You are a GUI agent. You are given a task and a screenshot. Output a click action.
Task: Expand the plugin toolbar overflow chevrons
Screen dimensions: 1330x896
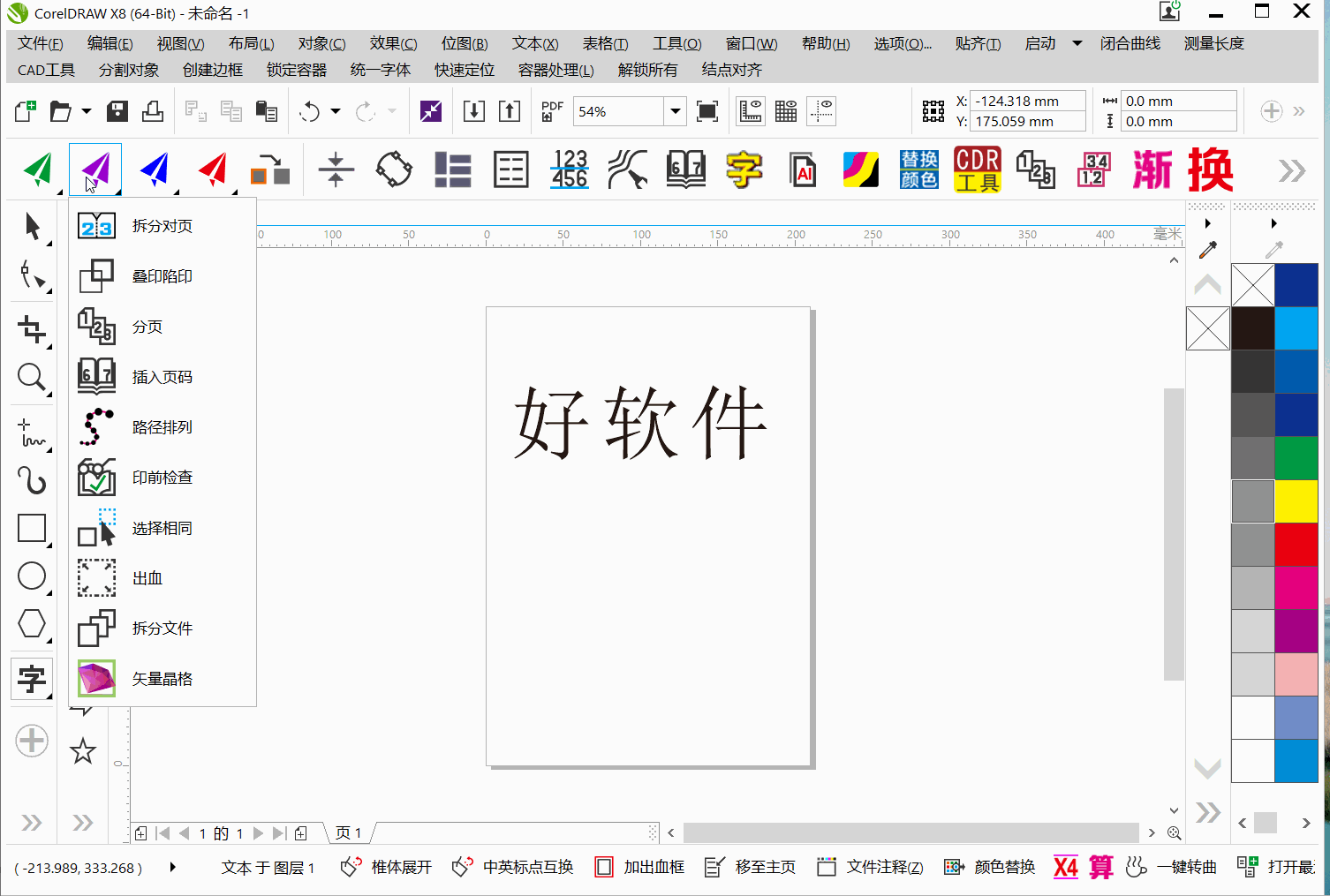pos(1292,169)
